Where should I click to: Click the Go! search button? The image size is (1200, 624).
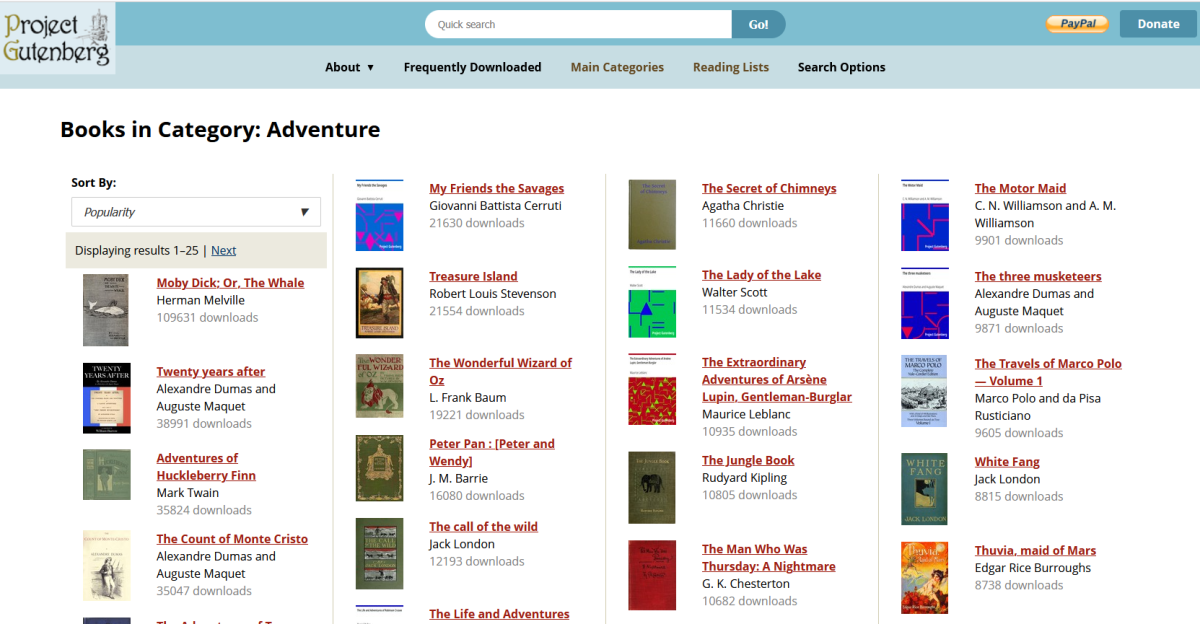pyautogui.click(x=759, y=24)
